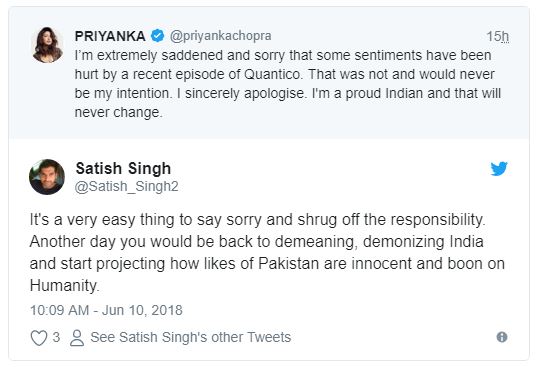Click the Twitter bird logo icon

pyautogui.click(x=499, y=168)
